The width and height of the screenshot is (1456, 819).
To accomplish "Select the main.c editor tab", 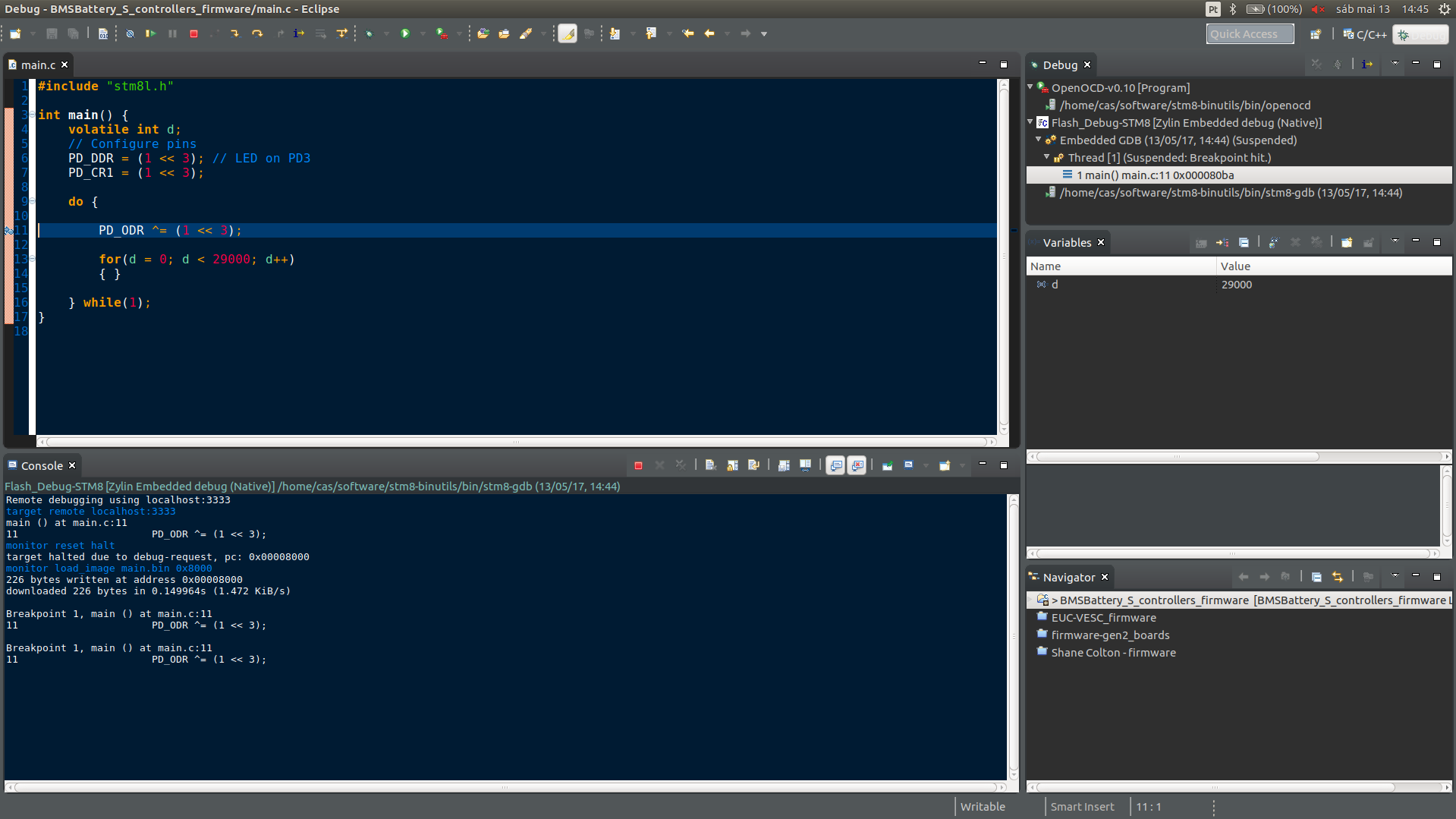I will [38, 65].
